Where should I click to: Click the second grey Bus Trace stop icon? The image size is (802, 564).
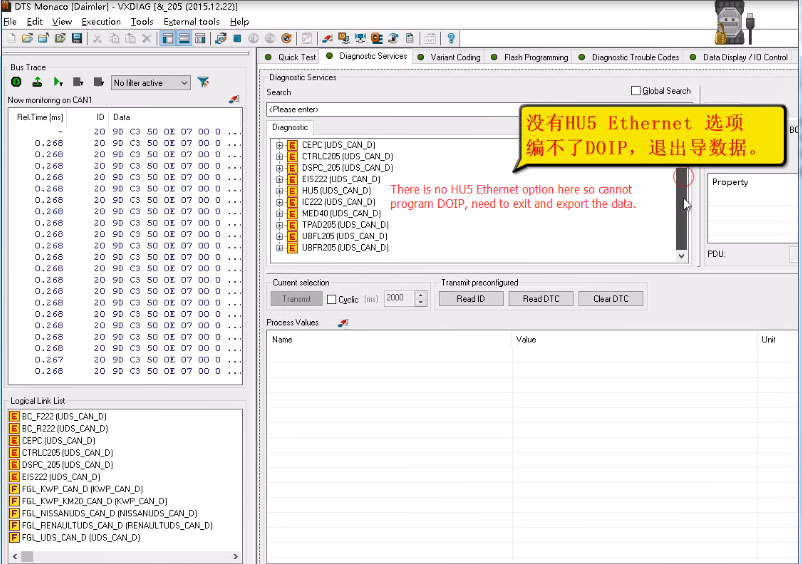coord(99,82)
